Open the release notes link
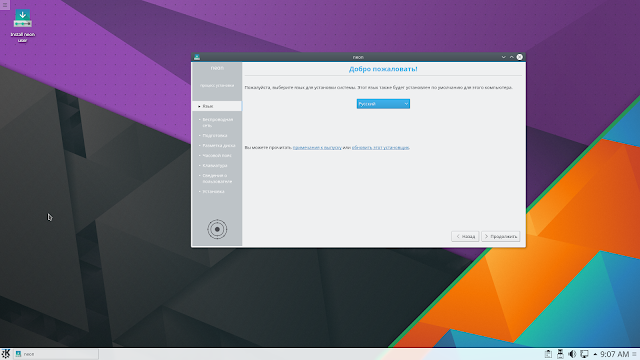The image size is (640, 360). [317, 147]
